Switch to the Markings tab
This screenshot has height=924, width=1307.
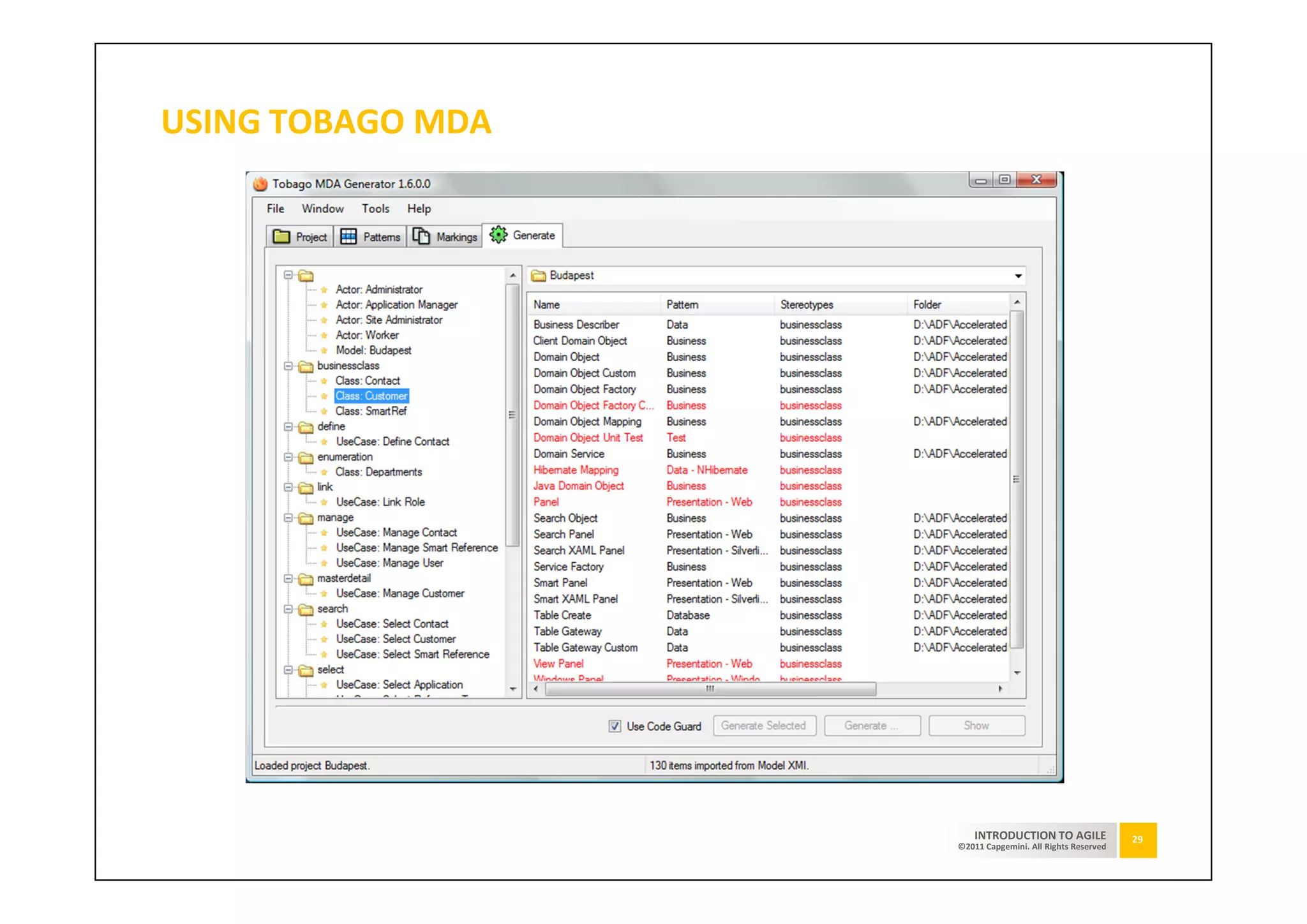pos(445,237)
